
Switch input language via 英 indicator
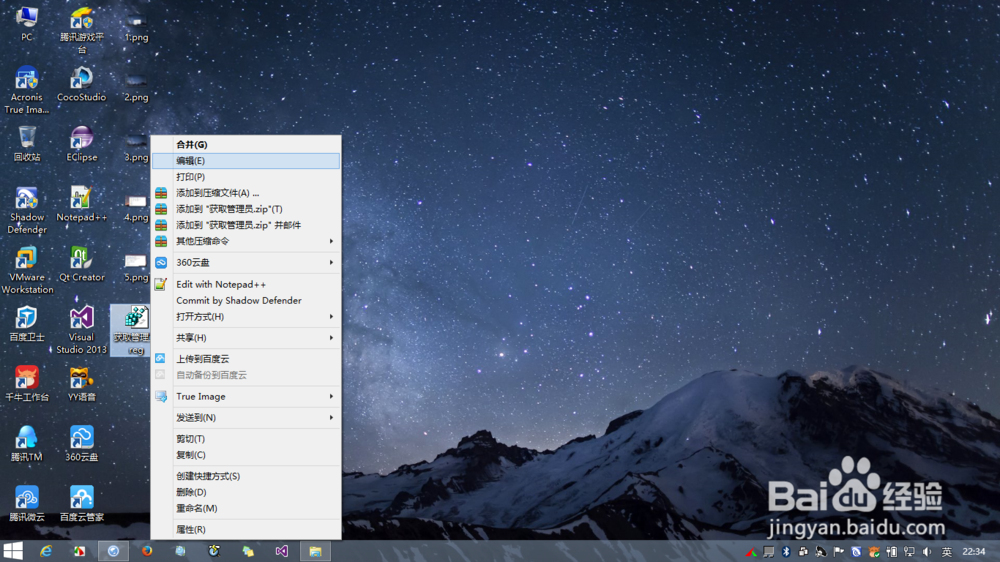(x=946, y=552)
